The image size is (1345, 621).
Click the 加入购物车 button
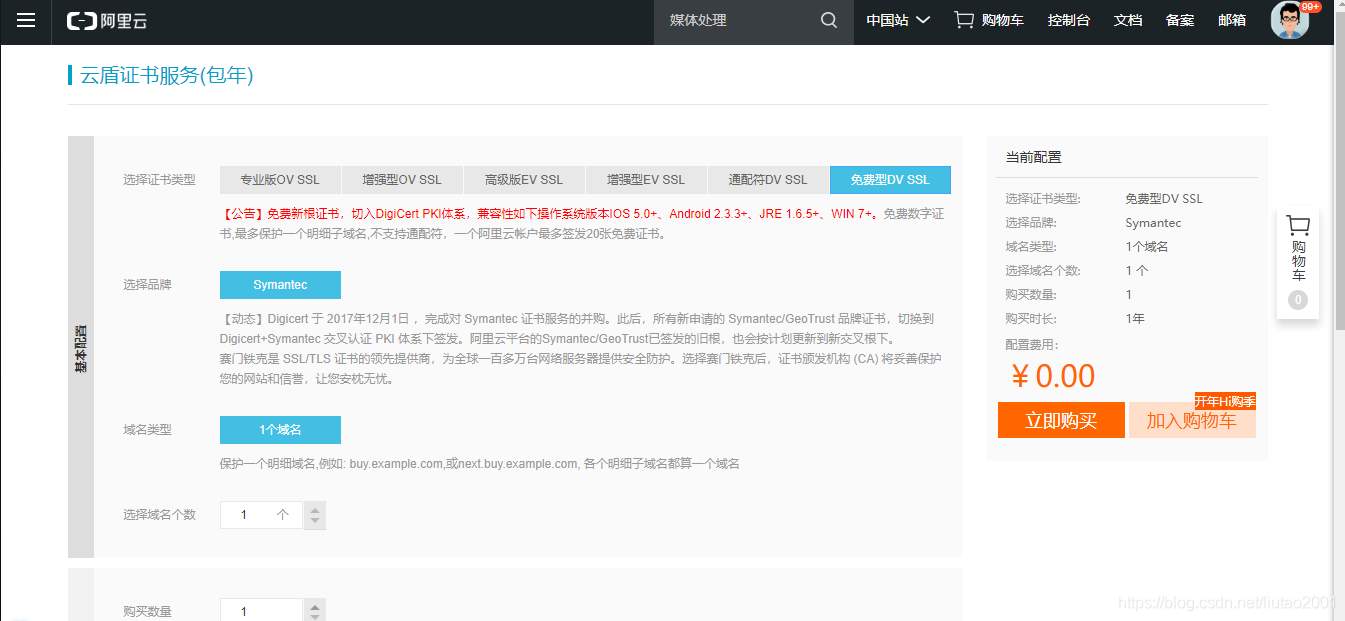[x=1192, y=421]
